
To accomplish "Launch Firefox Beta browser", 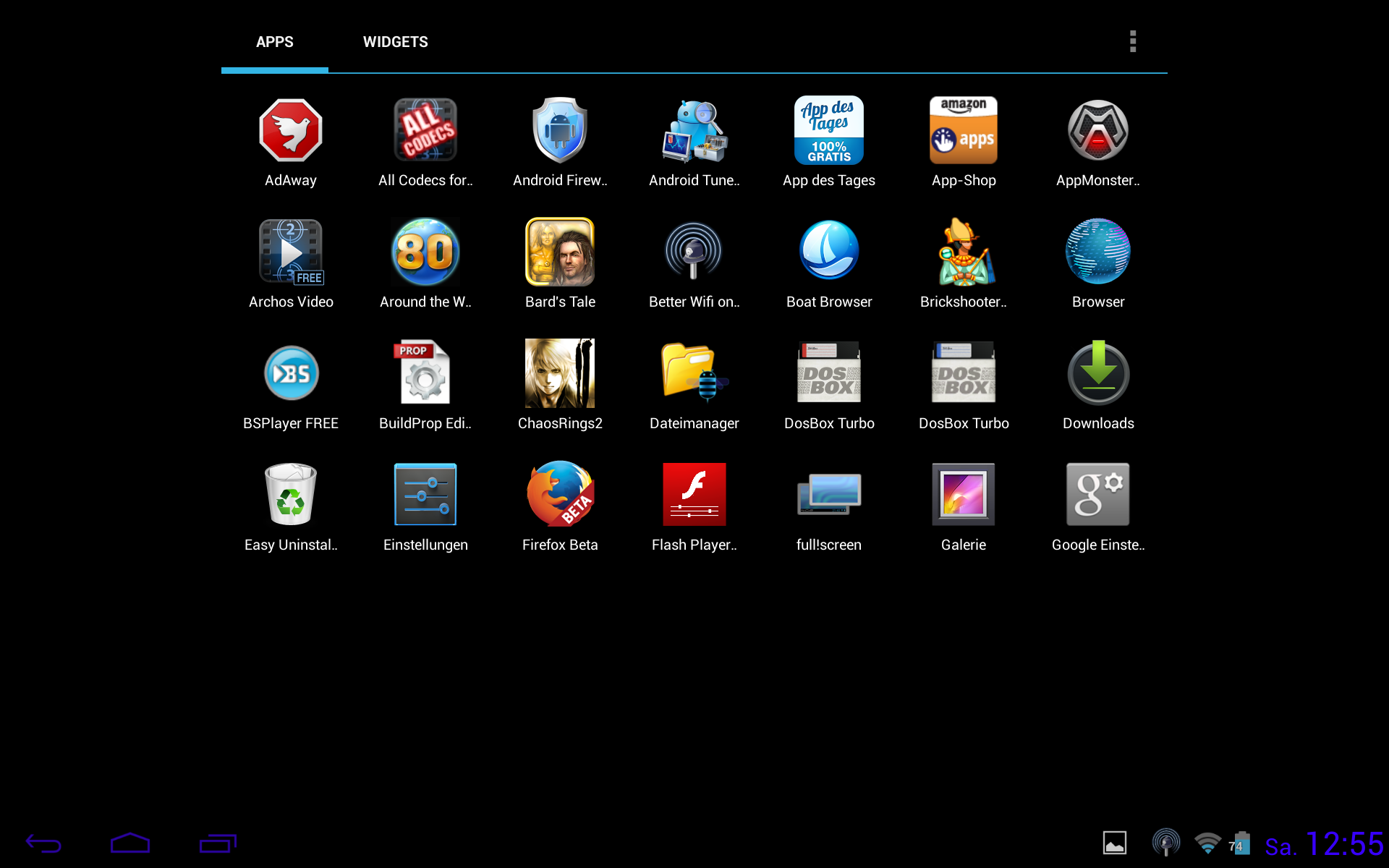I will pos(560,494).
